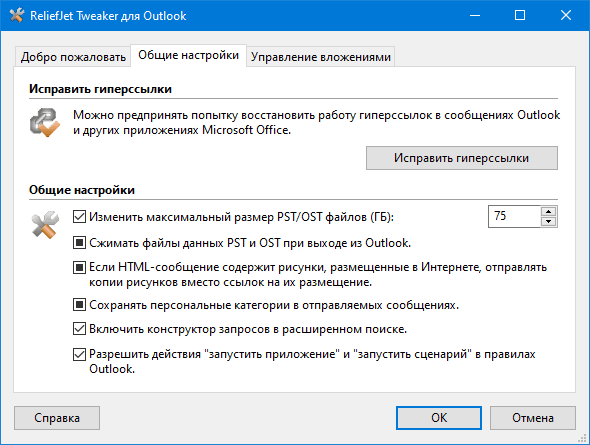The width and height of the screenshot is (590, 445).
Task: Toggle Сжимать файлы данных PST и OST checkbox
Action: [x=79, y=243]
